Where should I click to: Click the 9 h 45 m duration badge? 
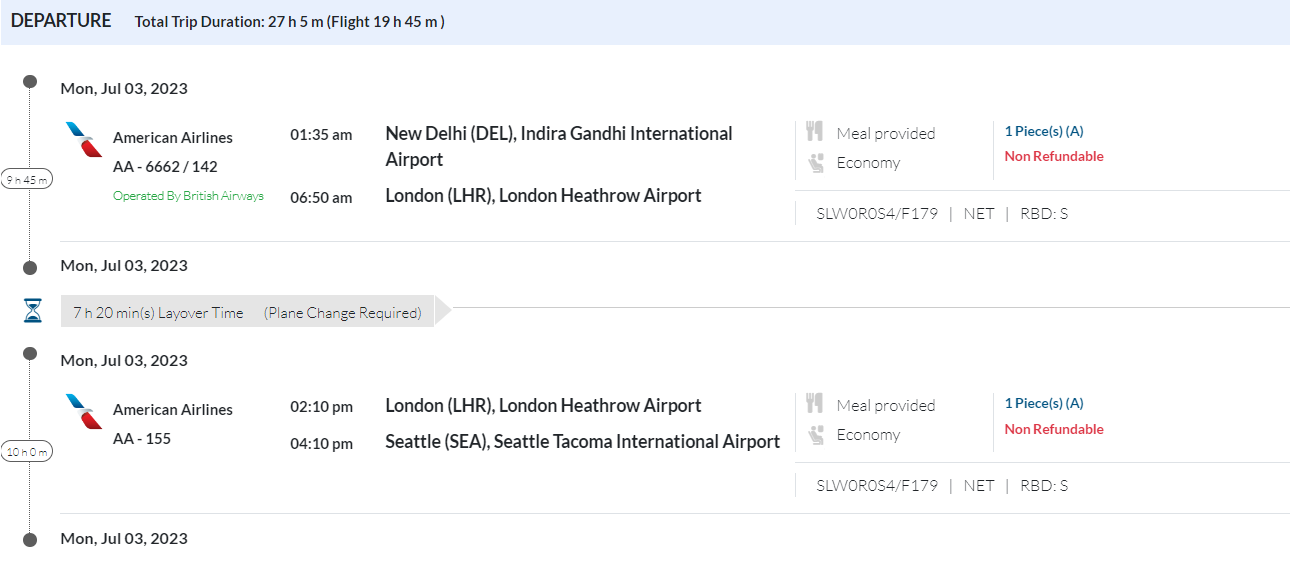[x=28, y=180]
